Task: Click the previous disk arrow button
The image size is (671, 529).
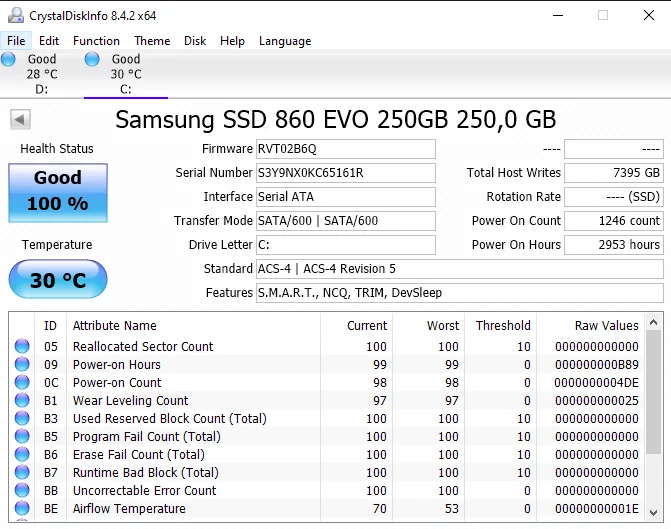Action: click(19, 120)
